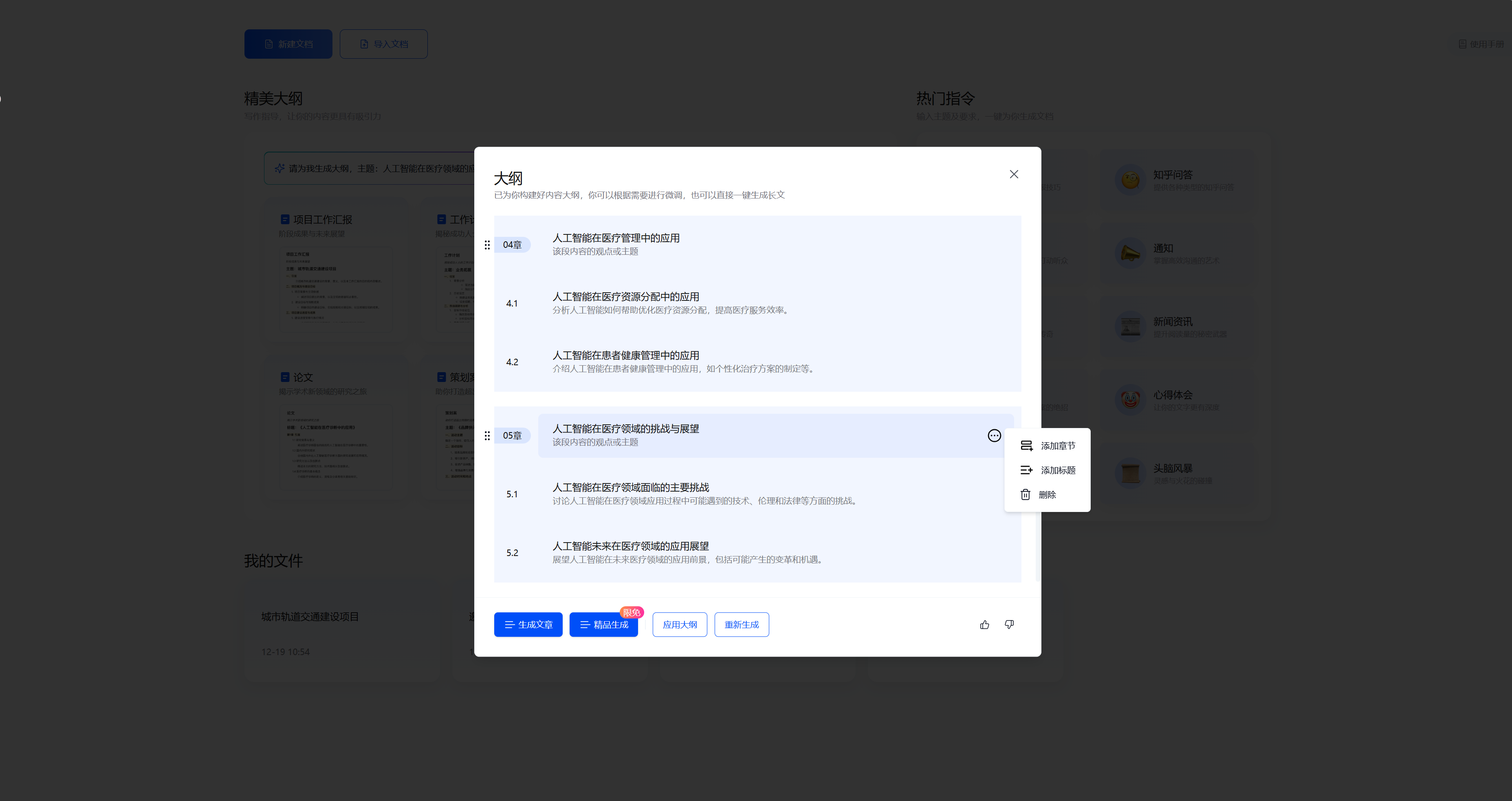Select 添加标题 from the context menu
1512x801 pixels.
coord(1058,470)
